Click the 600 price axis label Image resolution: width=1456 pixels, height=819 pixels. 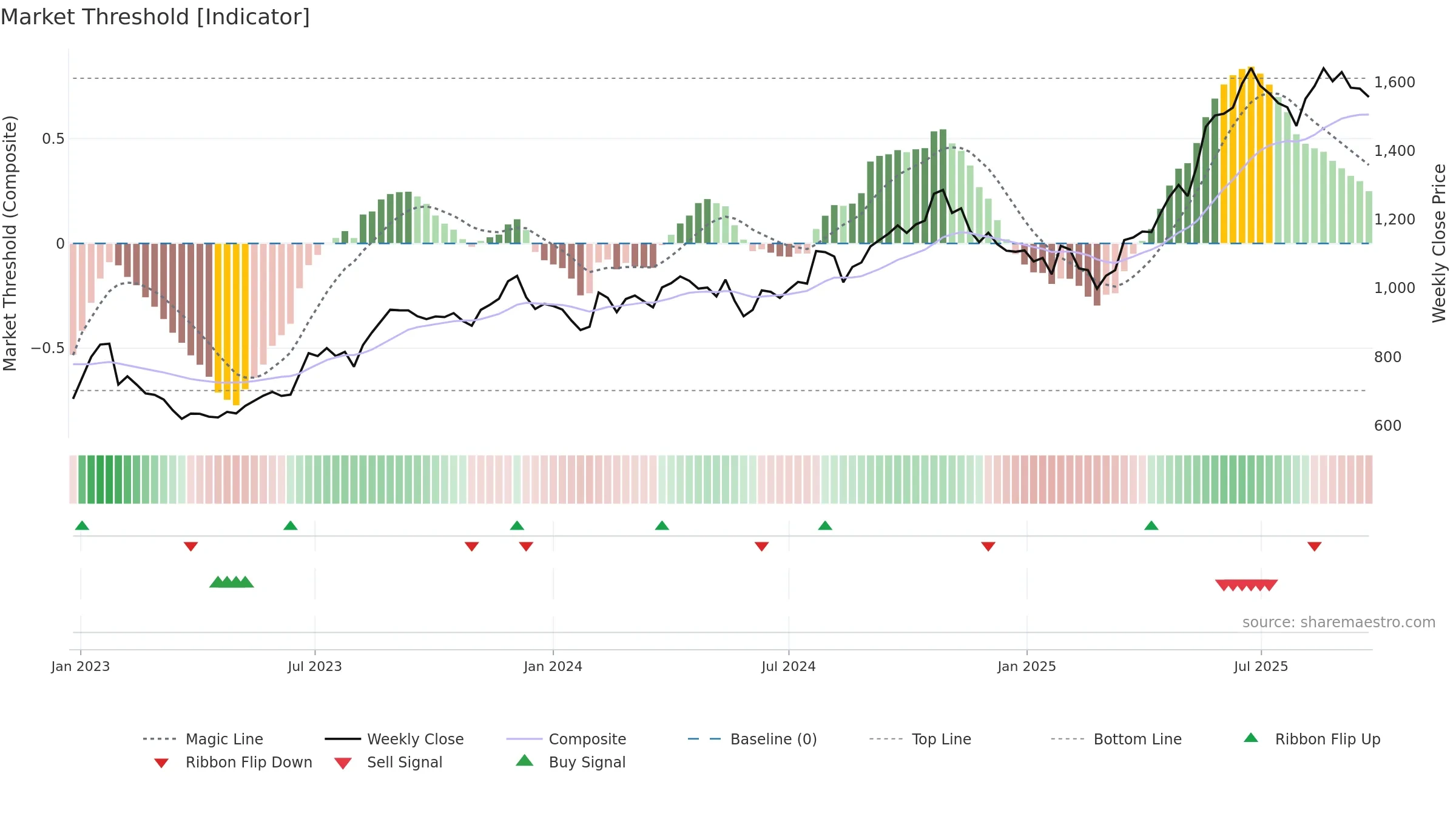[1388, 426]
